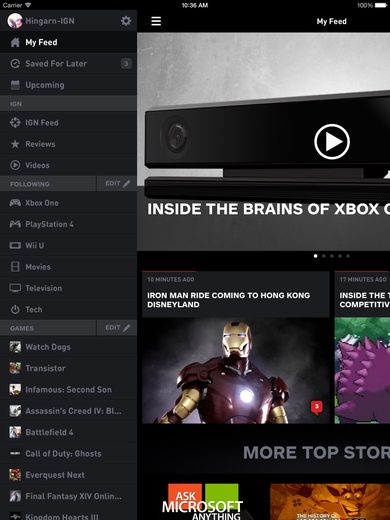The image size is (390, 520).
Task: Open Final Fantasy XIV Online feed
Action: pos(68,496)
